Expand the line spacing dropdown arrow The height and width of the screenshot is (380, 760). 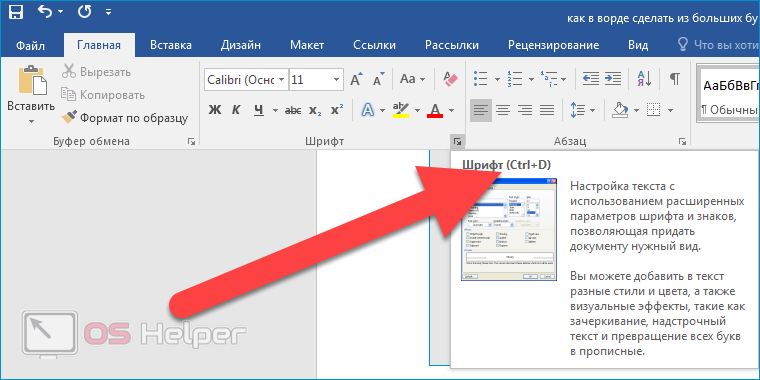pos(592,111)
